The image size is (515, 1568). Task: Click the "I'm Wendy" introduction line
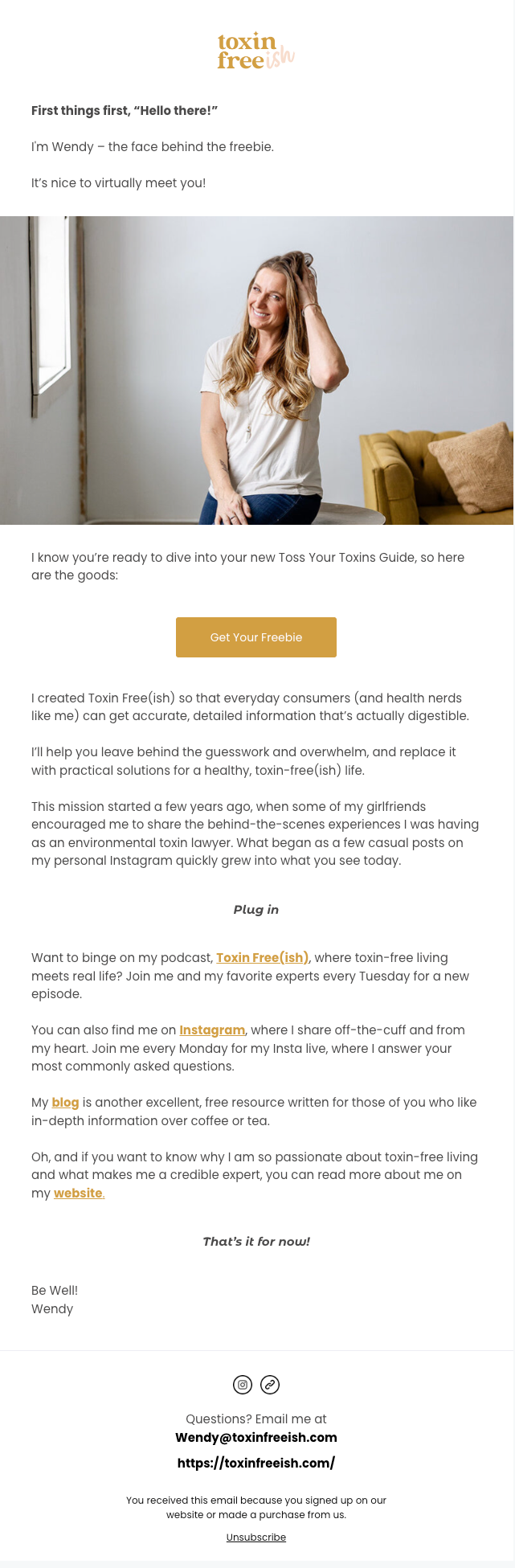pyautogui.click(x=153, y=146)
